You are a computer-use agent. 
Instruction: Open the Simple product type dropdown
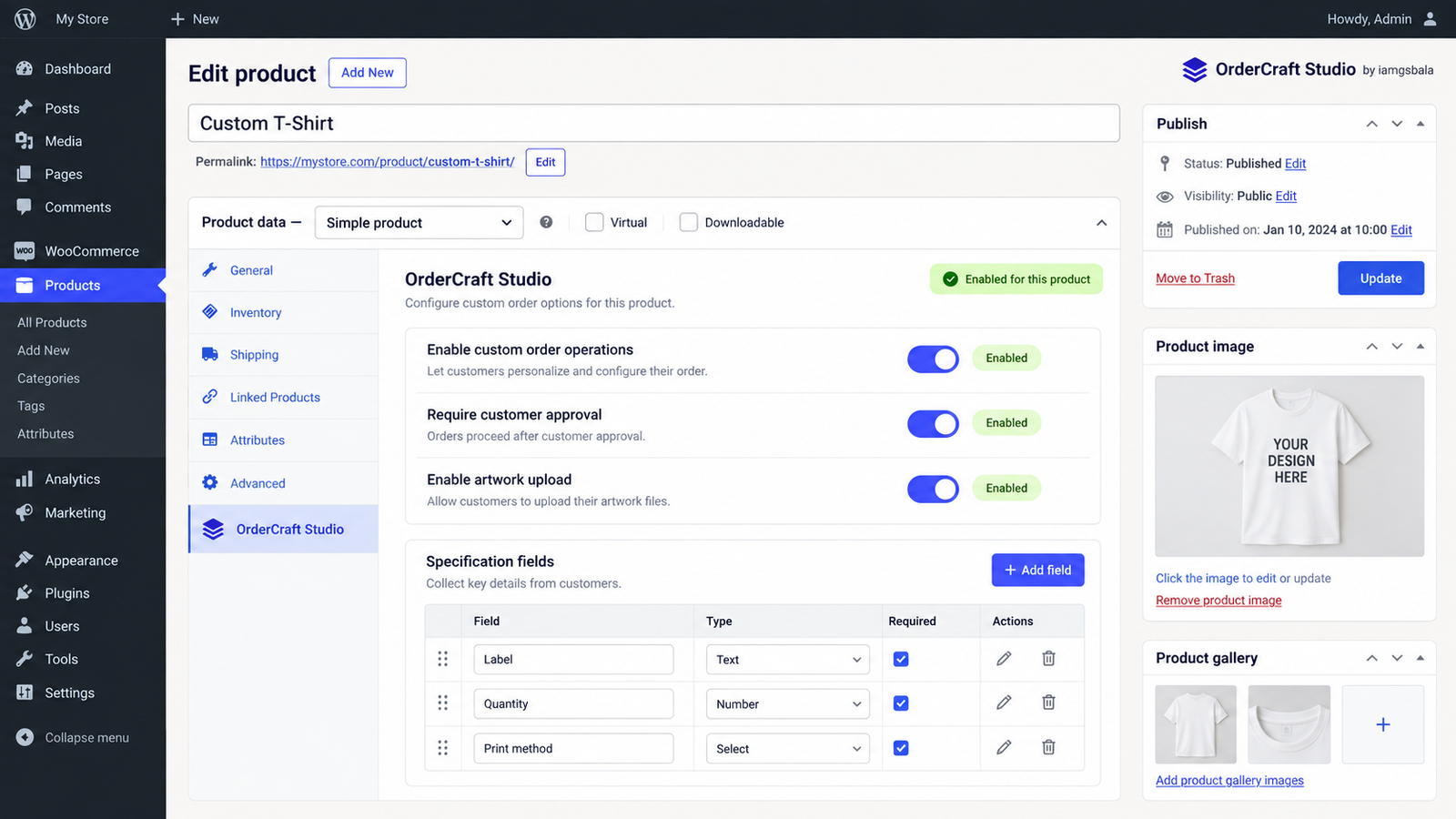[x=419, y=223]
